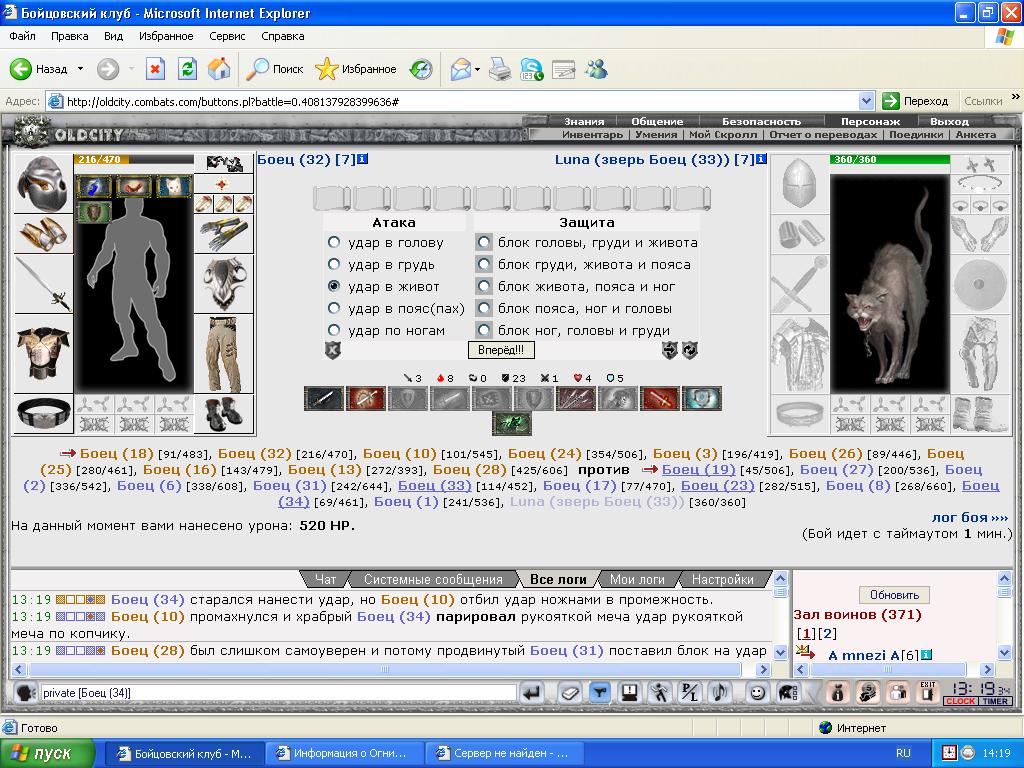Image resolution: width=1024 pixels, height=768 pixels.
Task: Activate the red sword-and-gear skill icon
Action: 365,398
